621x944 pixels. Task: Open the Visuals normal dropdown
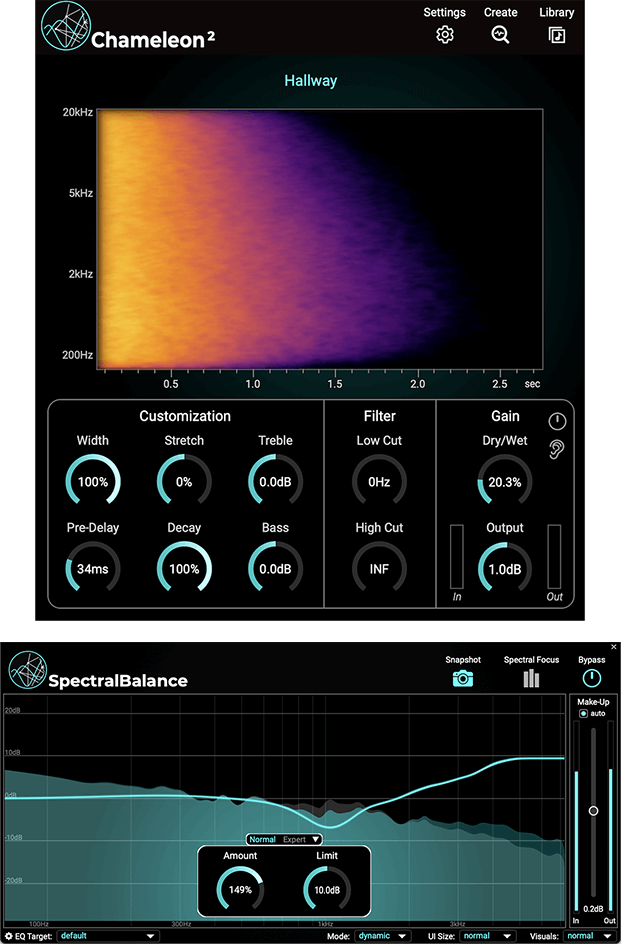(x=588, y=936)
